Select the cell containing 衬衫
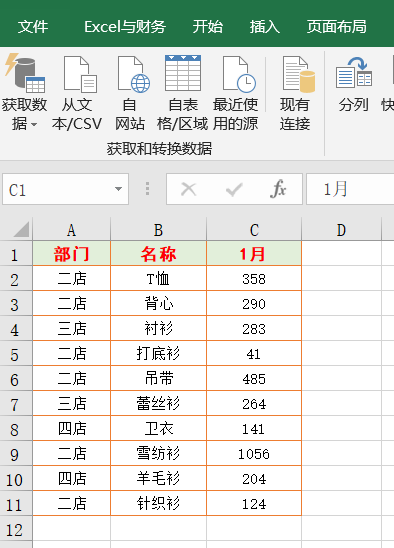The image size is (394, 548). [x=158, y=329]
